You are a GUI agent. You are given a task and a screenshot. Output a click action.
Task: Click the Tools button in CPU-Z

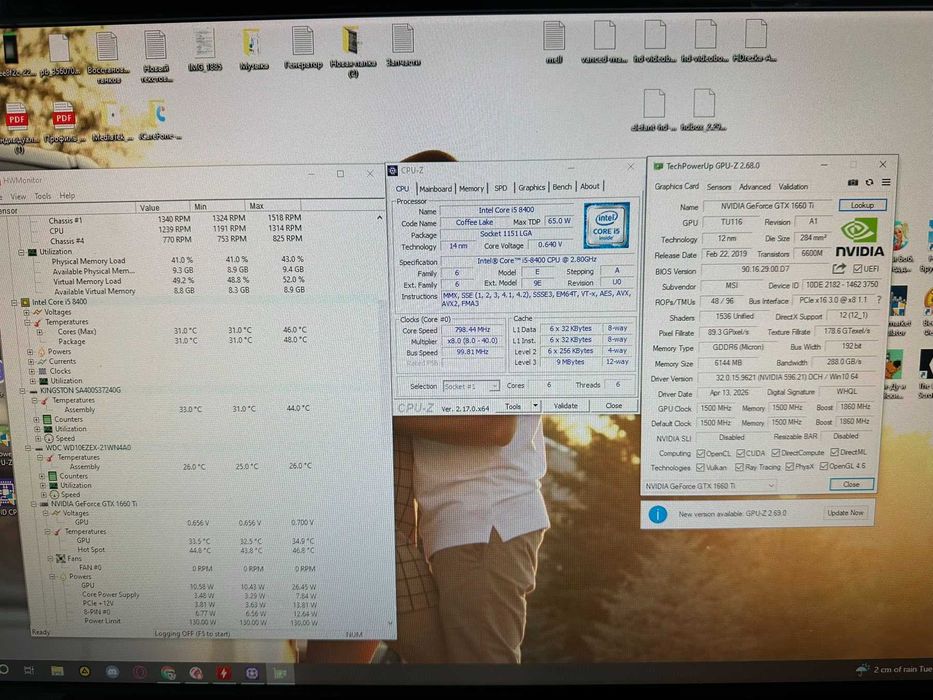513,407
